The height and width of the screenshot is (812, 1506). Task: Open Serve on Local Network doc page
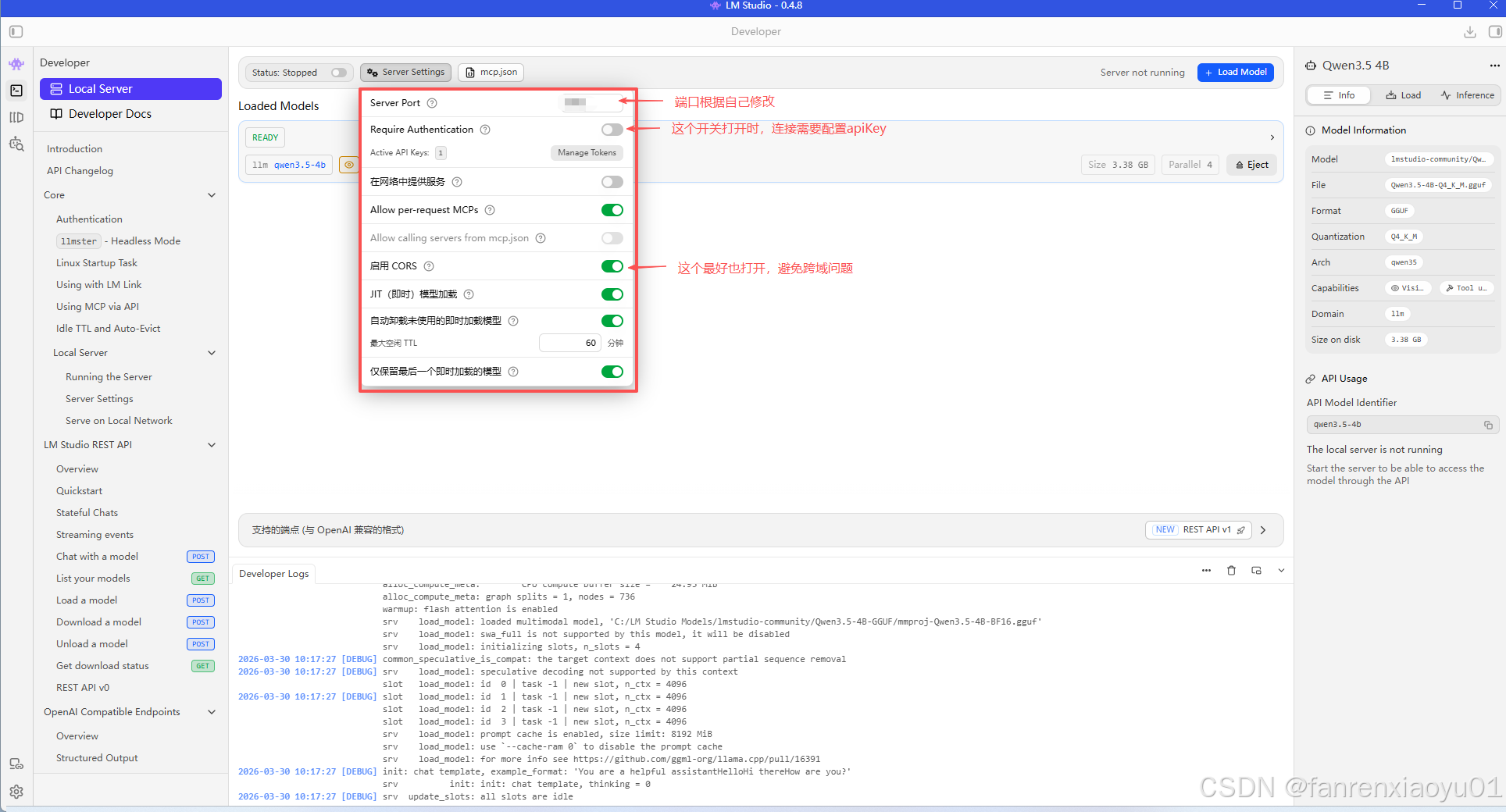(x=119, y=421)
